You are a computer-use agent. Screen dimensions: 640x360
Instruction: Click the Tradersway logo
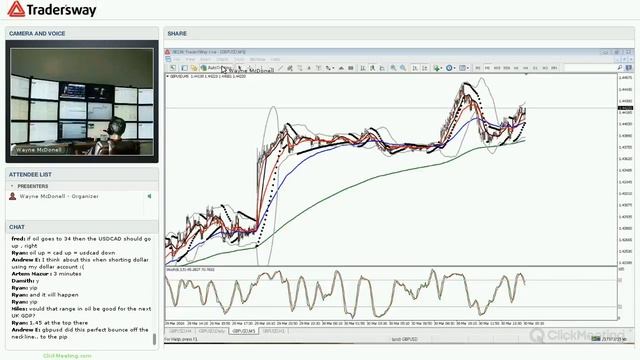click(x=52, y=9)
